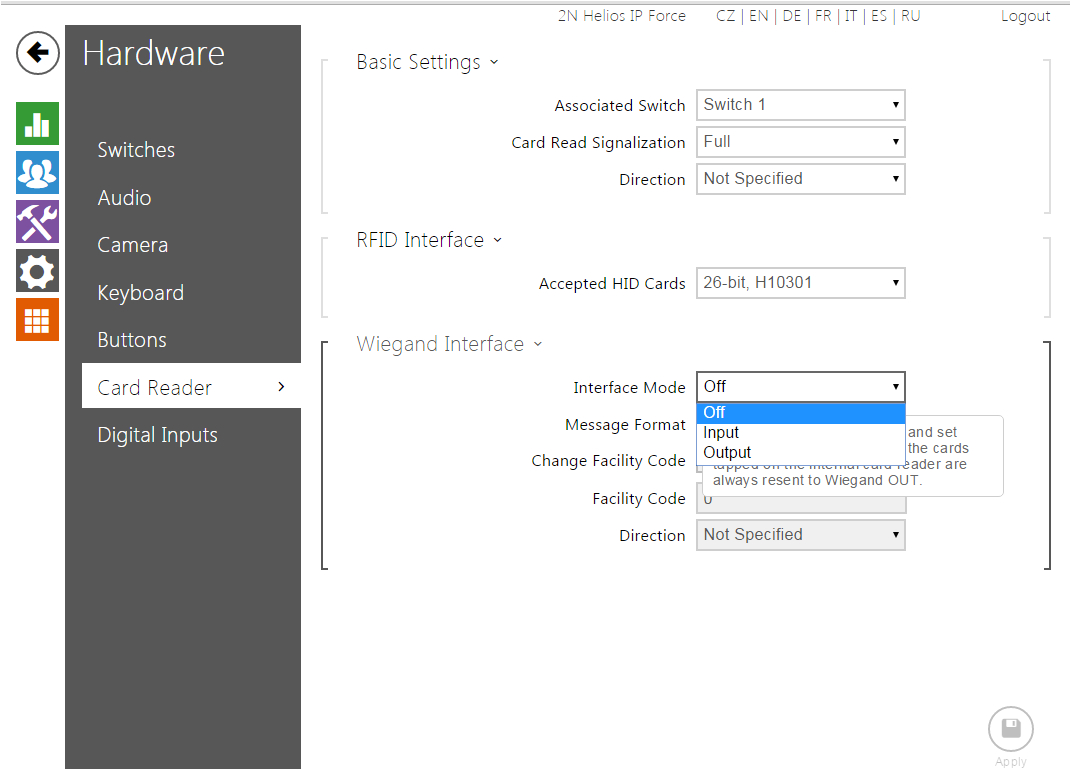Collapse the Wiegand Interface section
The image size is (1071, 770).
click(449, 344)
